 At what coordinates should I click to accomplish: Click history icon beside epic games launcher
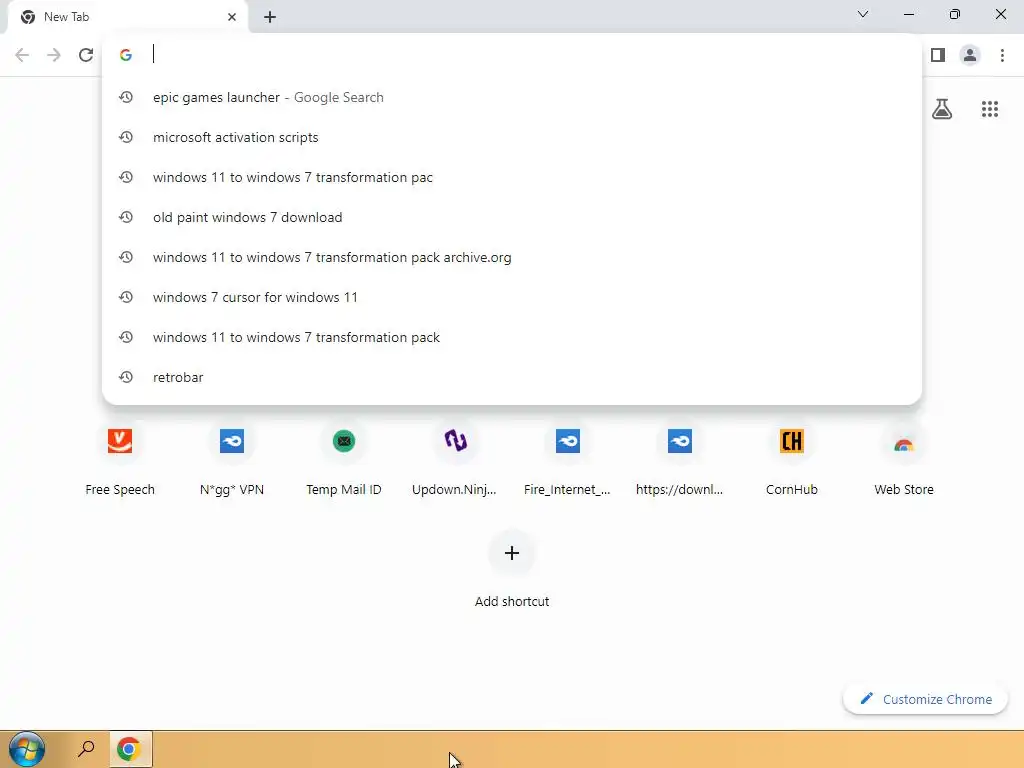click(126, 97)
